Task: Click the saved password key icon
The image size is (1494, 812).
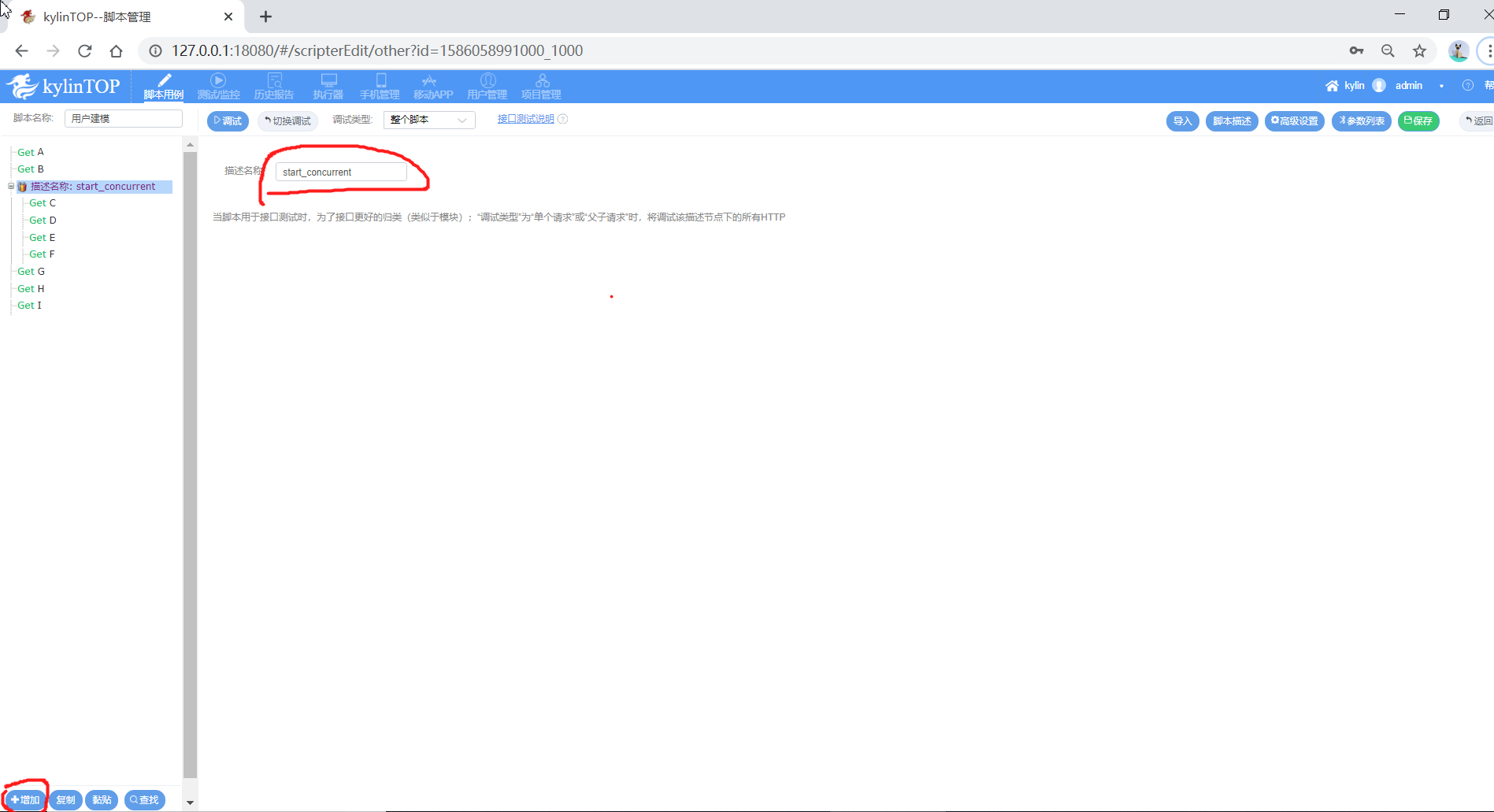Action: click(1356, 50)
